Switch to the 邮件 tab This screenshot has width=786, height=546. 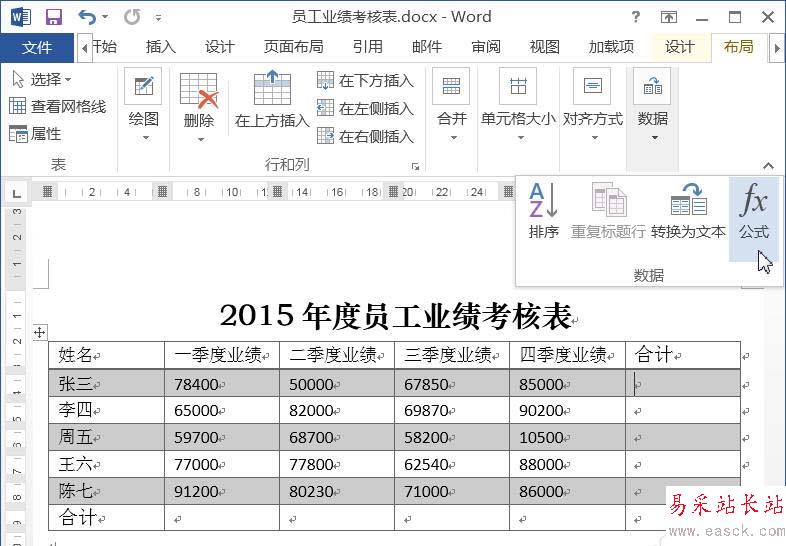[x=427, y=47]
